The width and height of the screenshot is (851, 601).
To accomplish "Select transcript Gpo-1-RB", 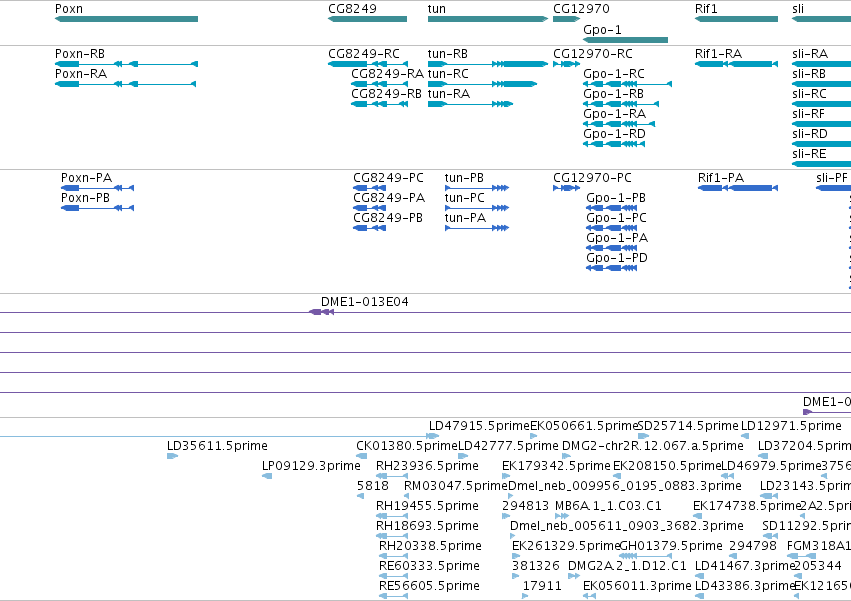I will (x=613, y=94).
